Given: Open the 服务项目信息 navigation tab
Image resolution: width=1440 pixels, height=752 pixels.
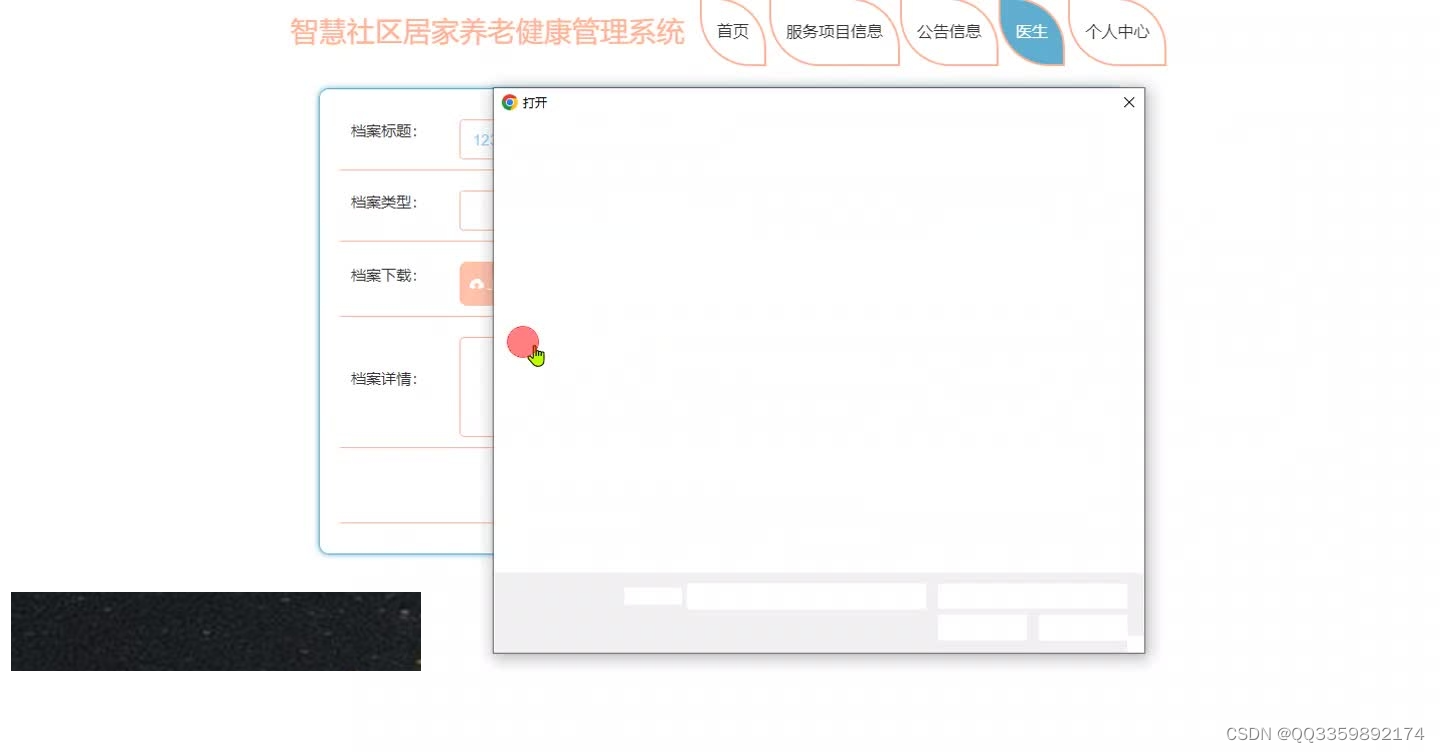Looking at the screenshot, I should pos(834,32).
